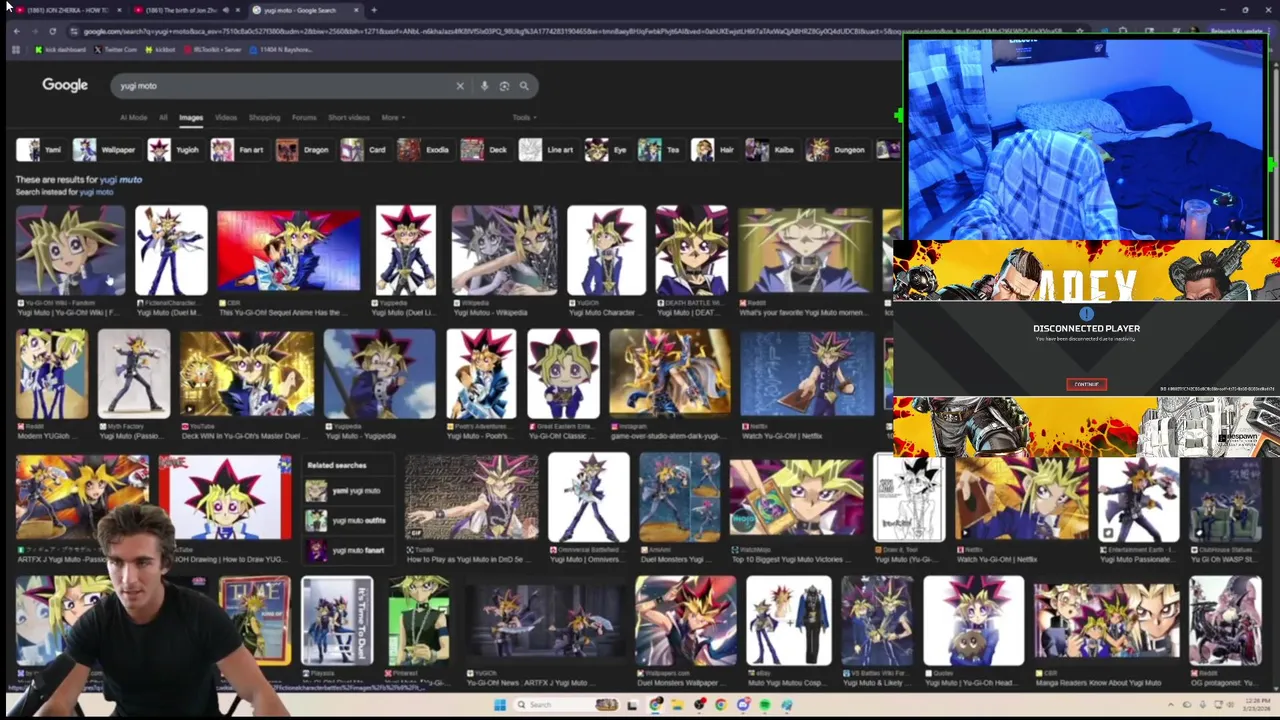Open the corrected 'yugi muto' results link

coord(121,180)
